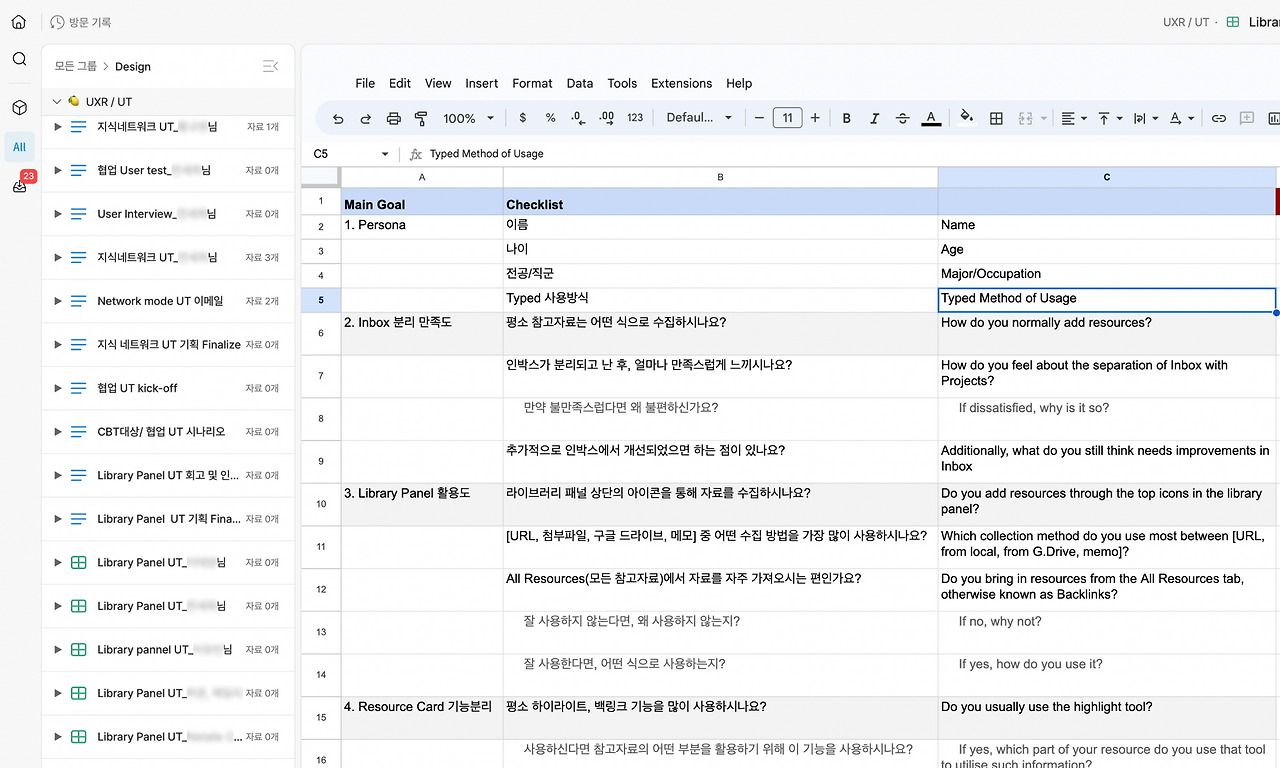Expand the CBT대상/ 협업 UT 시나리오 row

[x=57, y=432]
